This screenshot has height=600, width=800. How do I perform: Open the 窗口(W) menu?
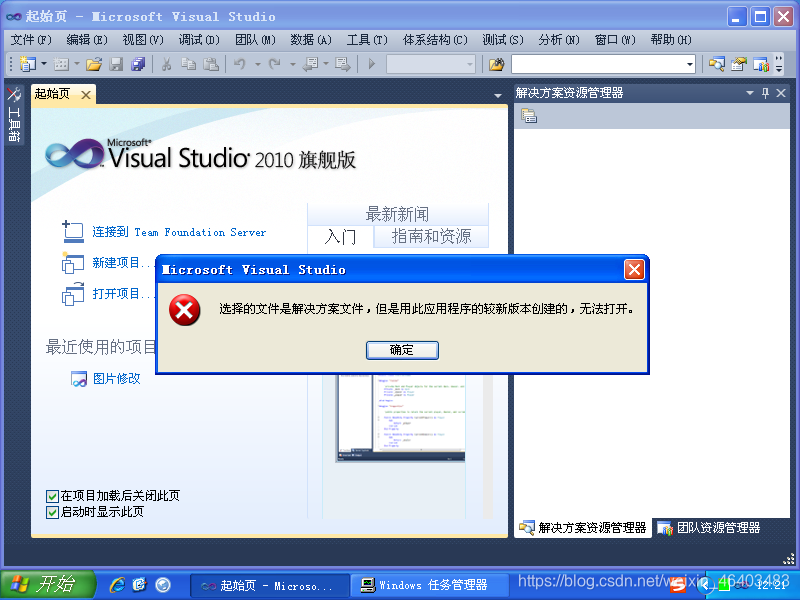pyautogui.click(x=615, y=39)
